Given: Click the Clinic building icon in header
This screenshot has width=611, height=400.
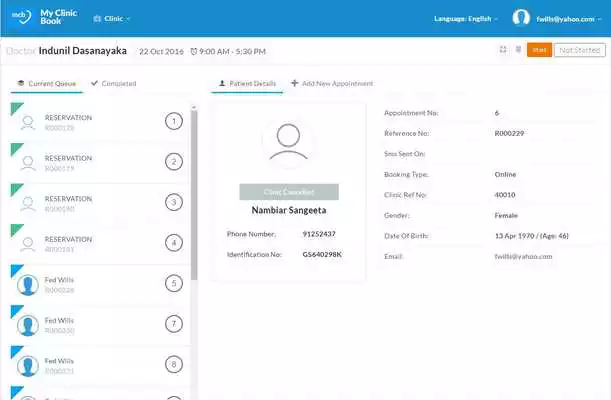Looking at the screenshot, I should 97,18.
